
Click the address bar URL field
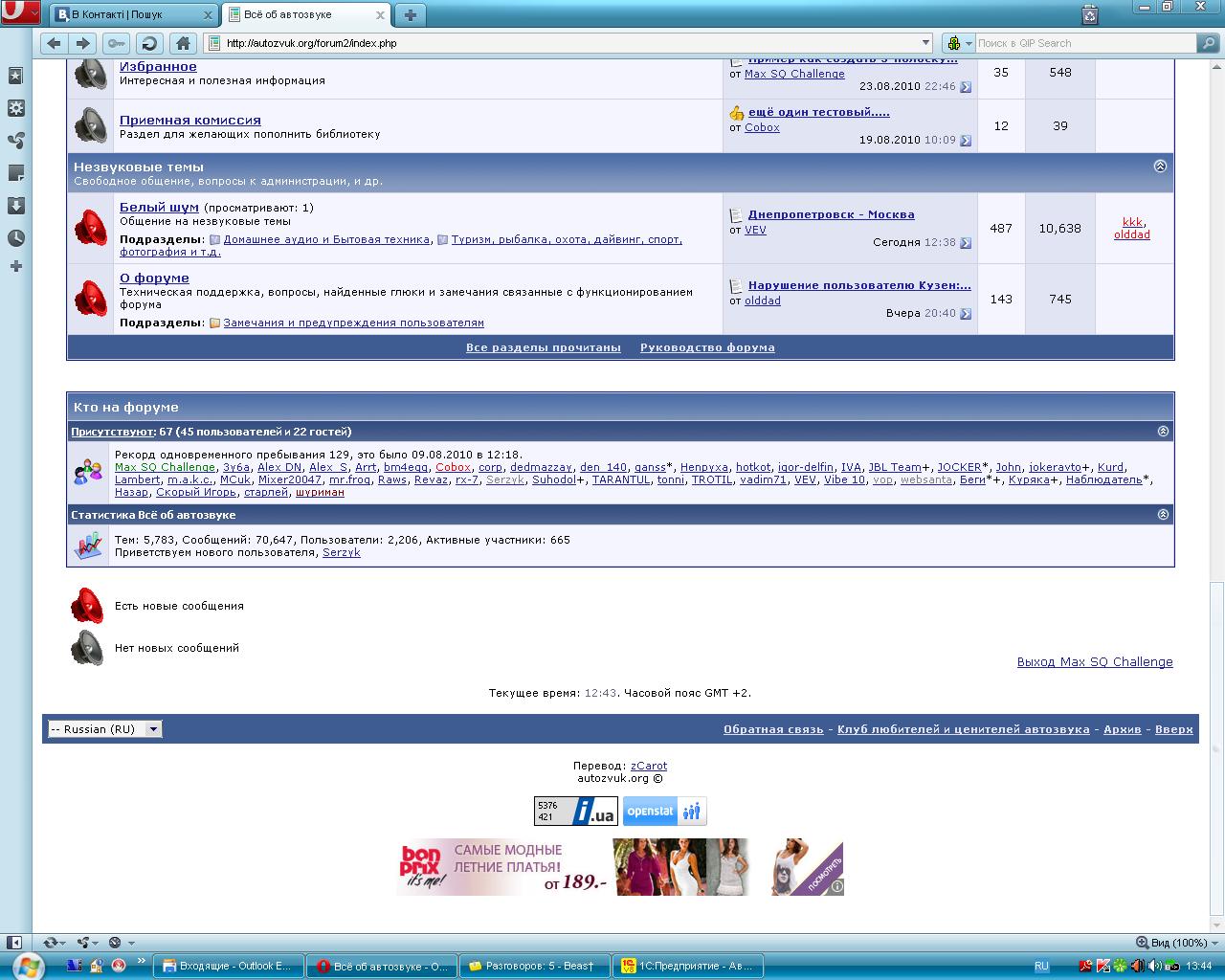click(565, 43)
